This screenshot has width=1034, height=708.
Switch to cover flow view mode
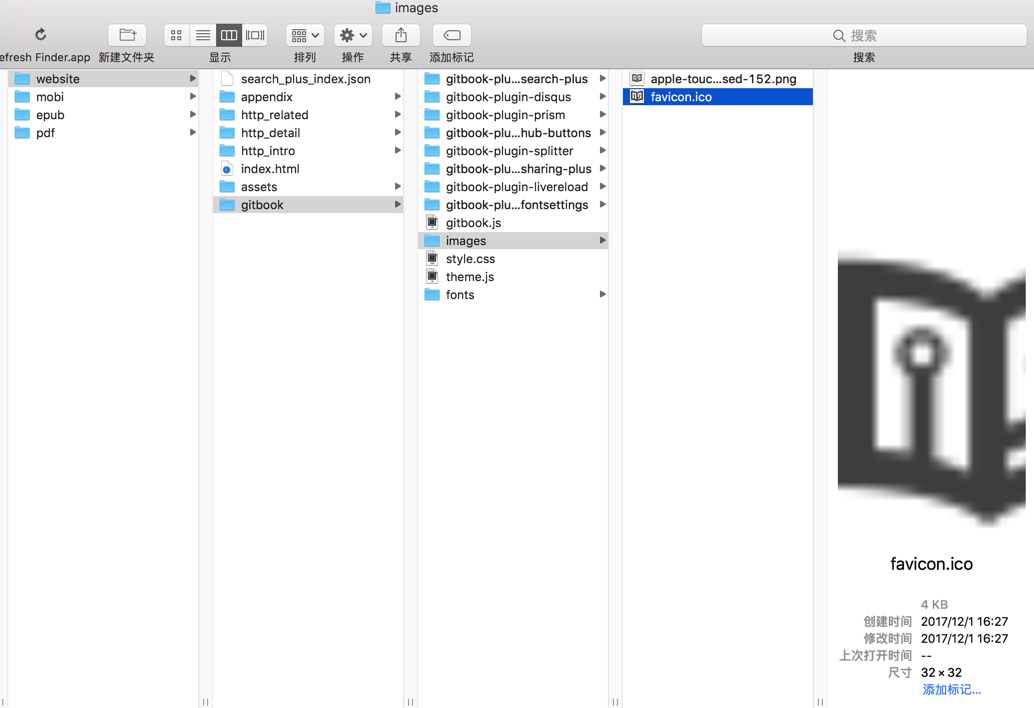point(255,35)
